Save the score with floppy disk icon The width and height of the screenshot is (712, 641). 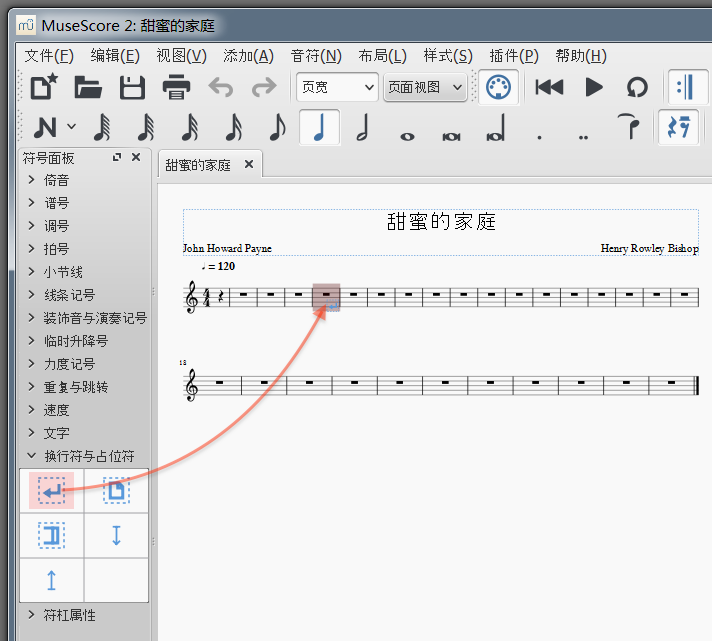coord(132,87)
